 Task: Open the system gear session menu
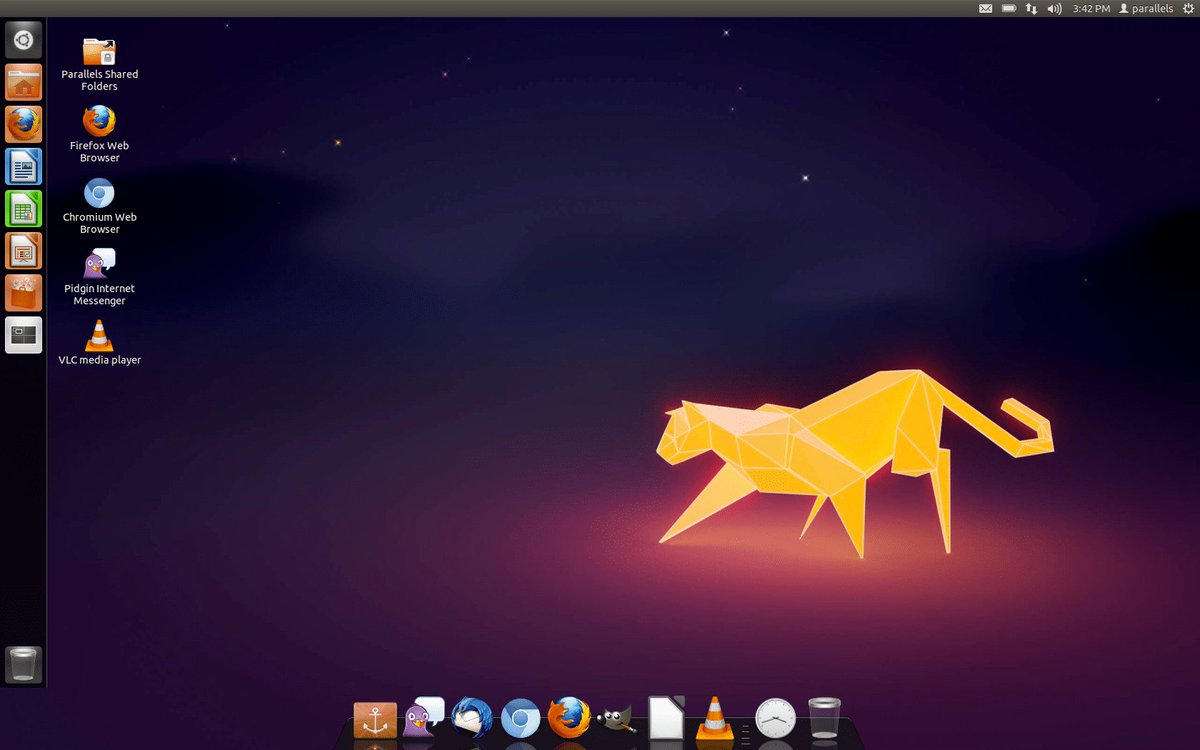click(x=1187, y=8)
